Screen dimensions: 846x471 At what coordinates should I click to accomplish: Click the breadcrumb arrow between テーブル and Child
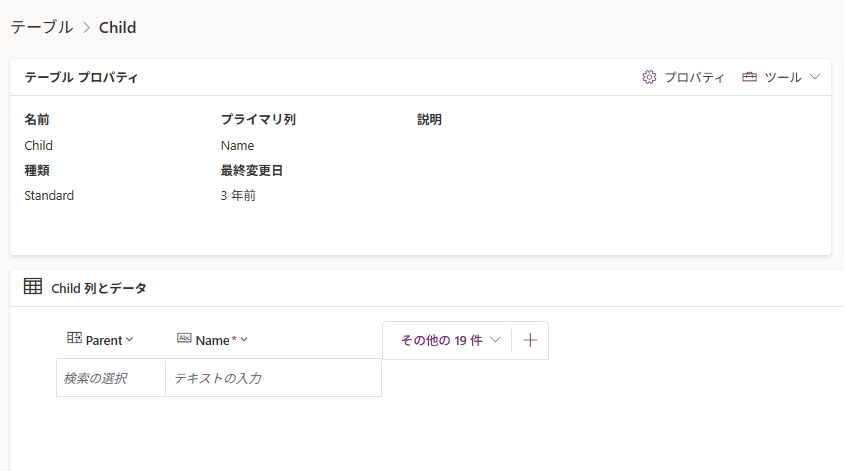tap(86, 28)
